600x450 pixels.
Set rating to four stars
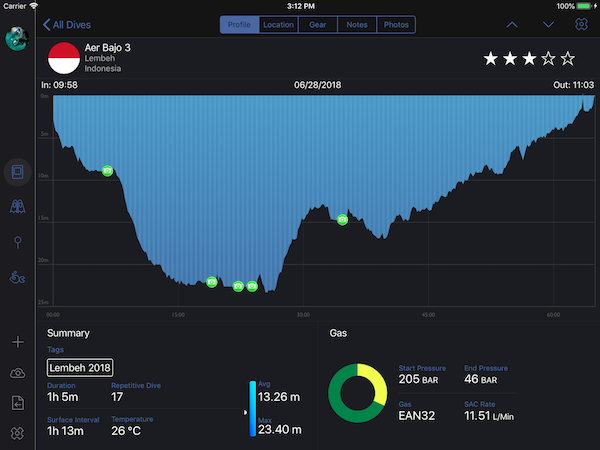pos(548,59)
